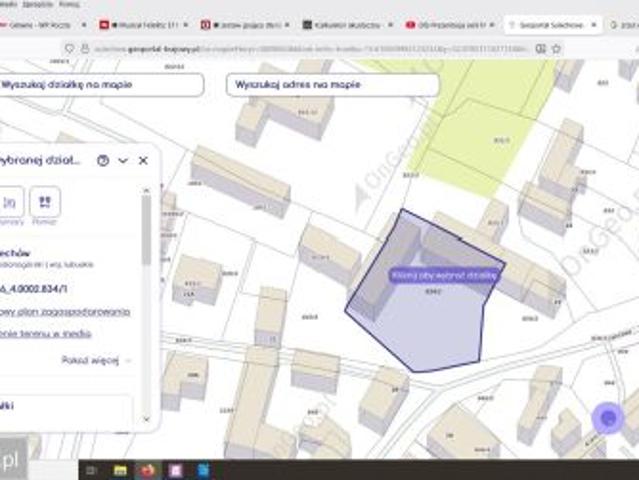Click the browser address bar URL
Viewport: 639px width, 480px height.
(300, 48)
